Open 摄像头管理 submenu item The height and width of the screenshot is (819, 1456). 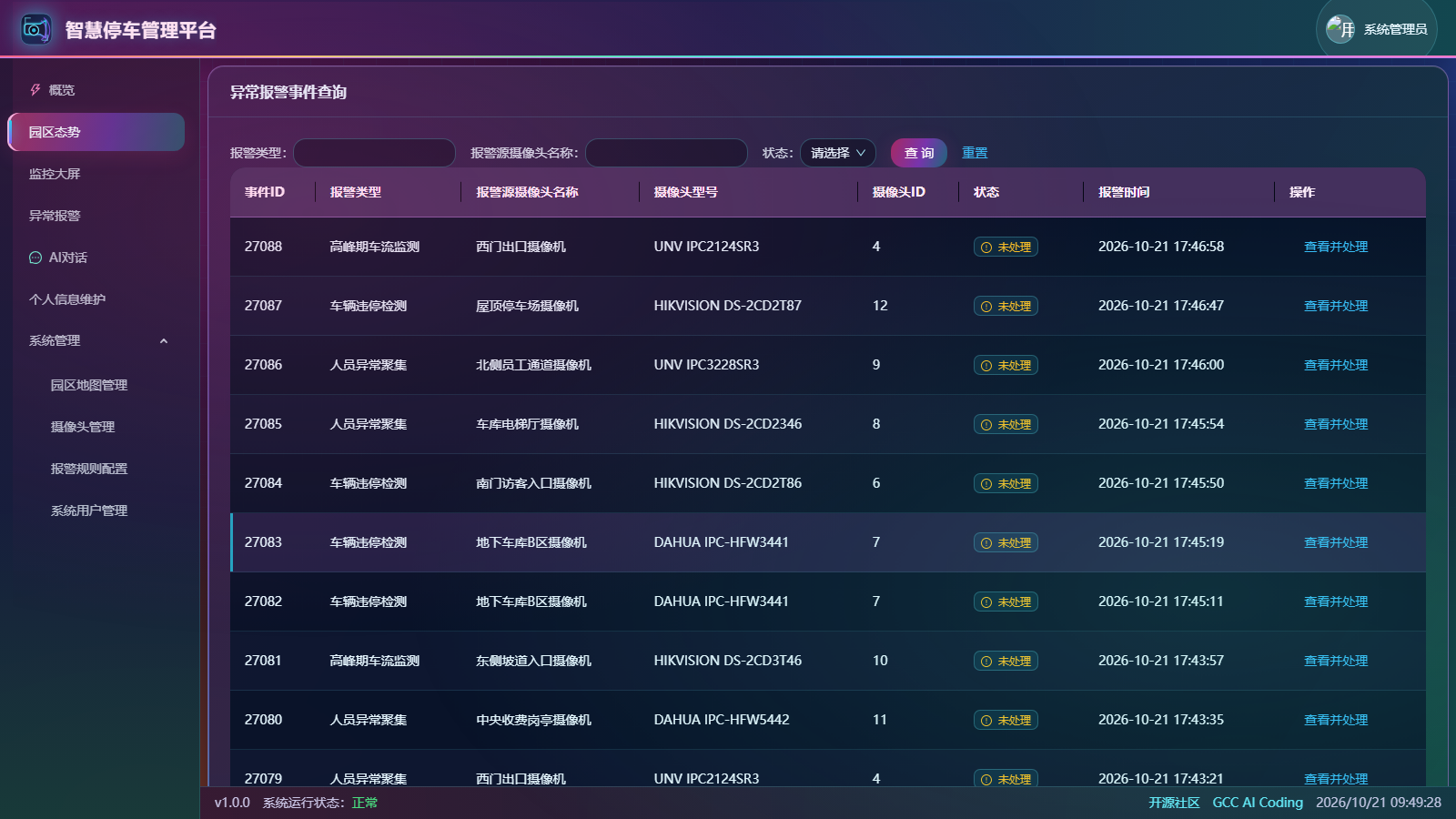(83, 427)
